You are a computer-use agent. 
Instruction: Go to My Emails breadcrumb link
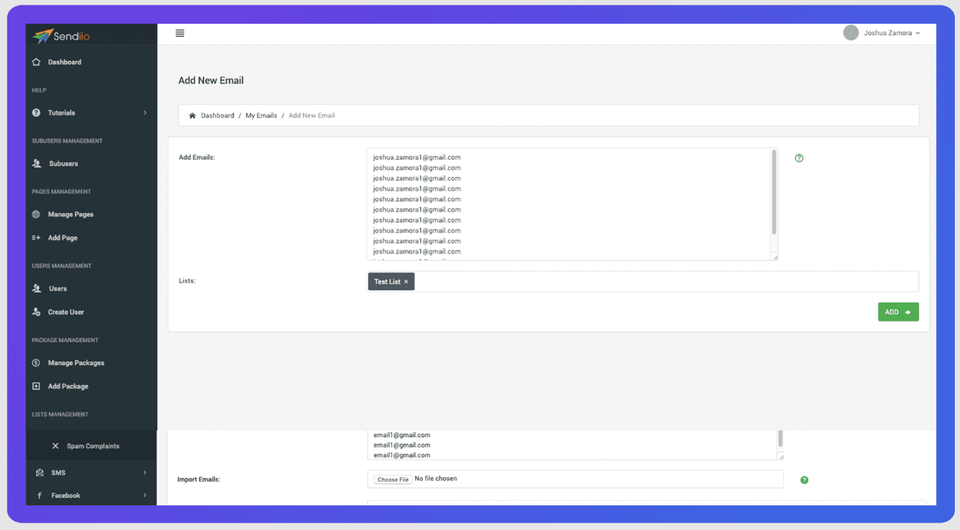click(x=261, y=116)
